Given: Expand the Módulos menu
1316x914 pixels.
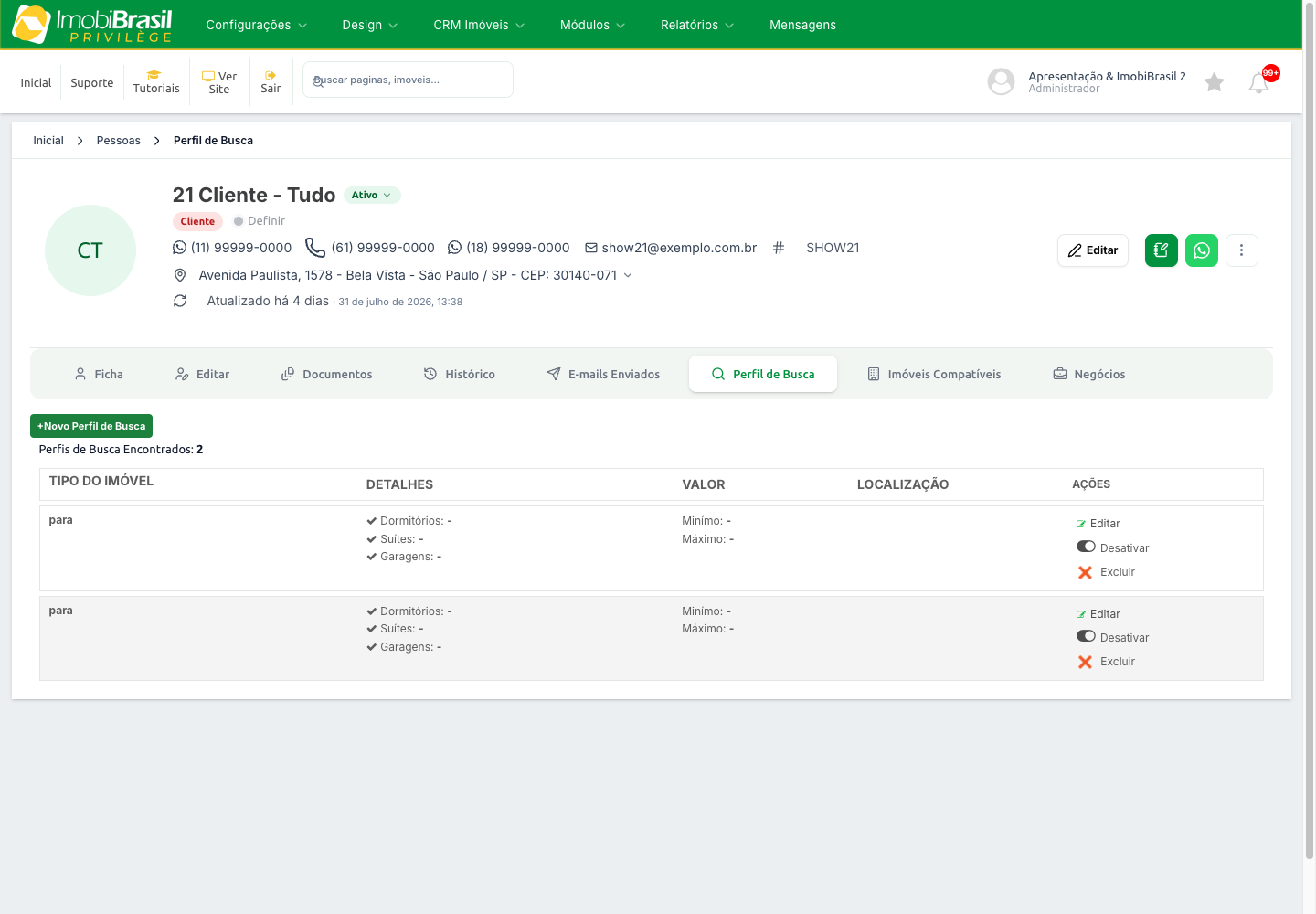Looking at the screenshot, I should 592,25.
